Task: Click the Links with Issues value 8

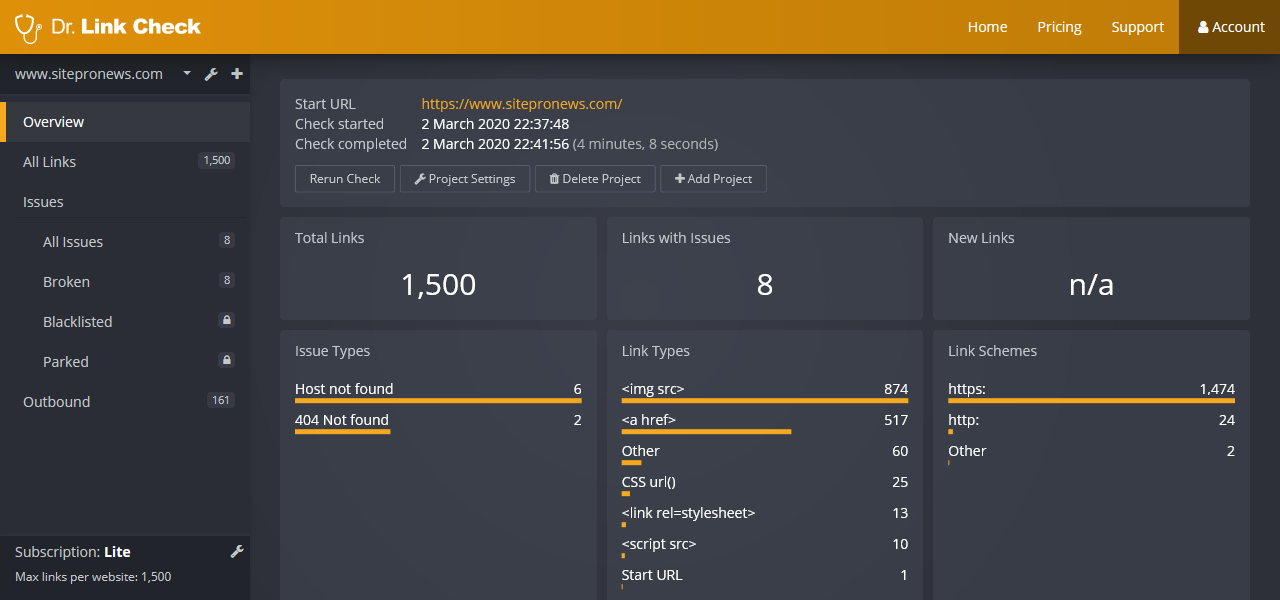Action: coord(765,285)
